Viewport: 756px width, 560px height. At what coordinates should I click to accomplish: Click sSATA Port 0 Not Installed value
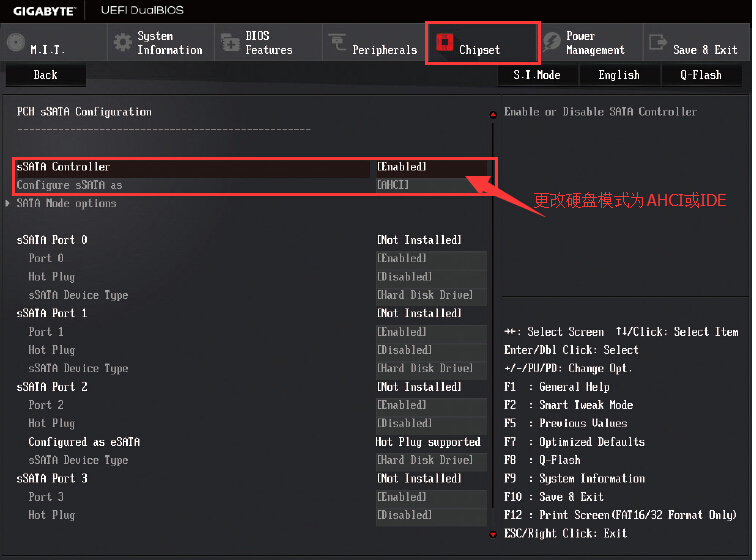pos(419,240)
